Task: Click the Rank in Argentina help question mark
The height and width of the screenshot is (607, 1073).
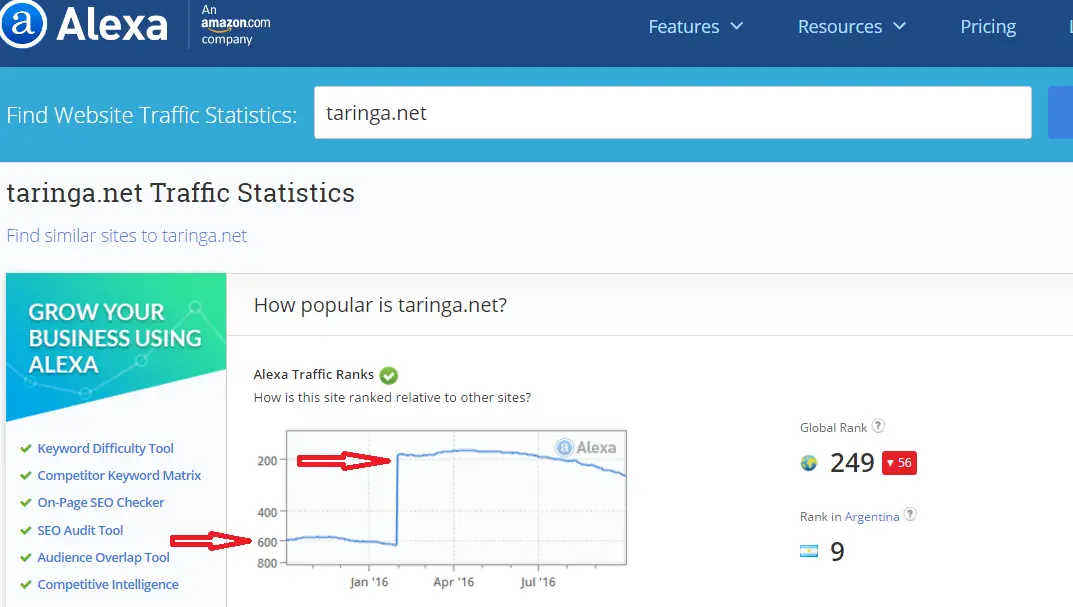Action: point(910,515)
